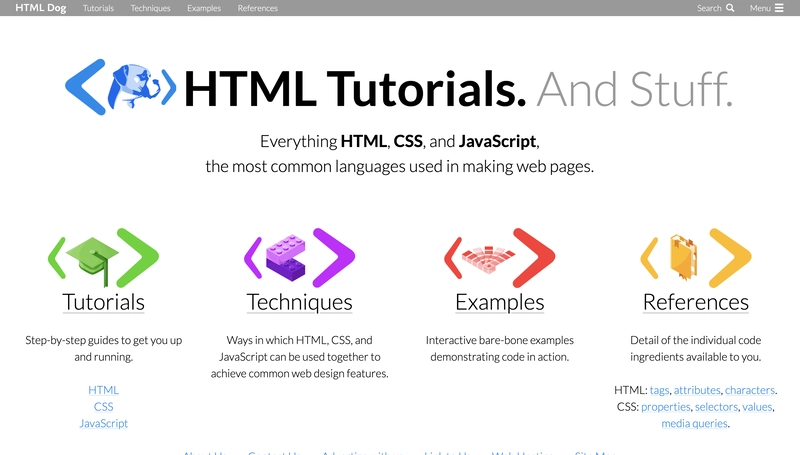Viewport: 800px width, 455px height.
Task: Click the red amphitheater Examples icon
Action: click(499, 258)
